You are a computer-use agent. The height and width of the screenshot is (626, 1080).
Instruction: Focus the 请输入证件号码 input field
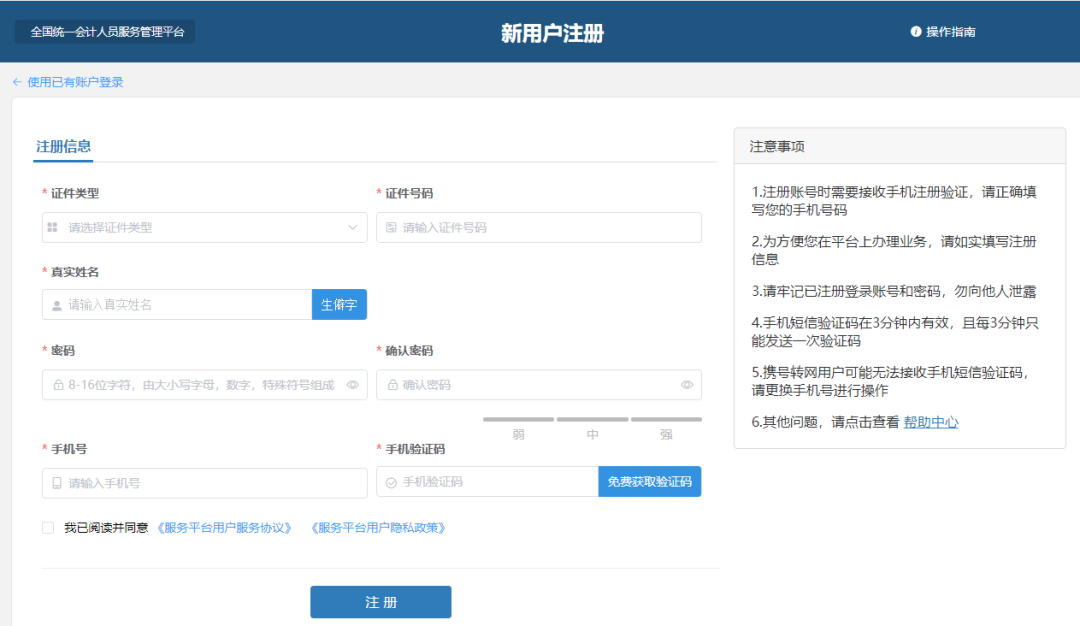(539, 227)
